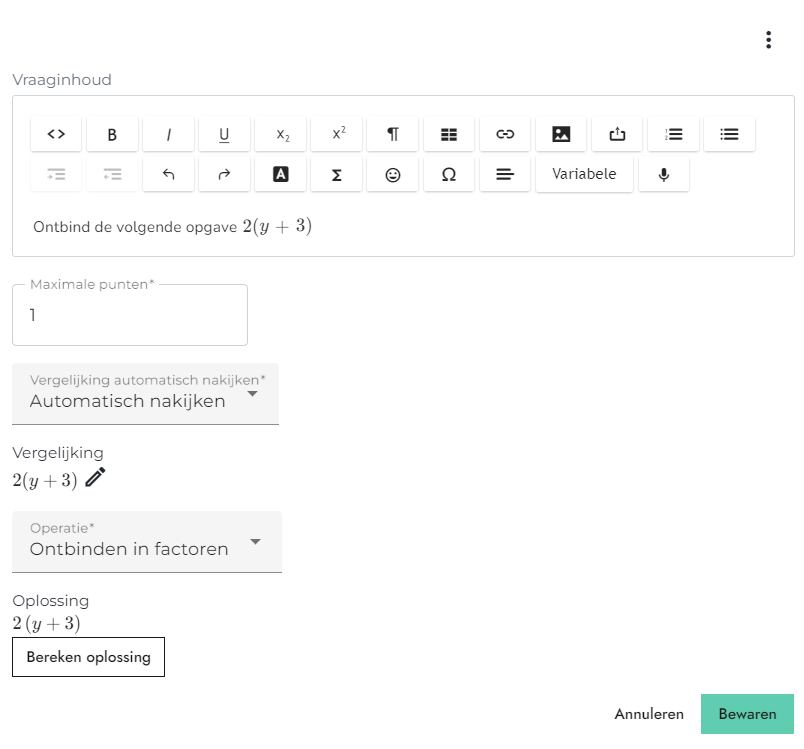Click the Bereken oplossing button
This screenshot has width=804, height=749.
88,657
